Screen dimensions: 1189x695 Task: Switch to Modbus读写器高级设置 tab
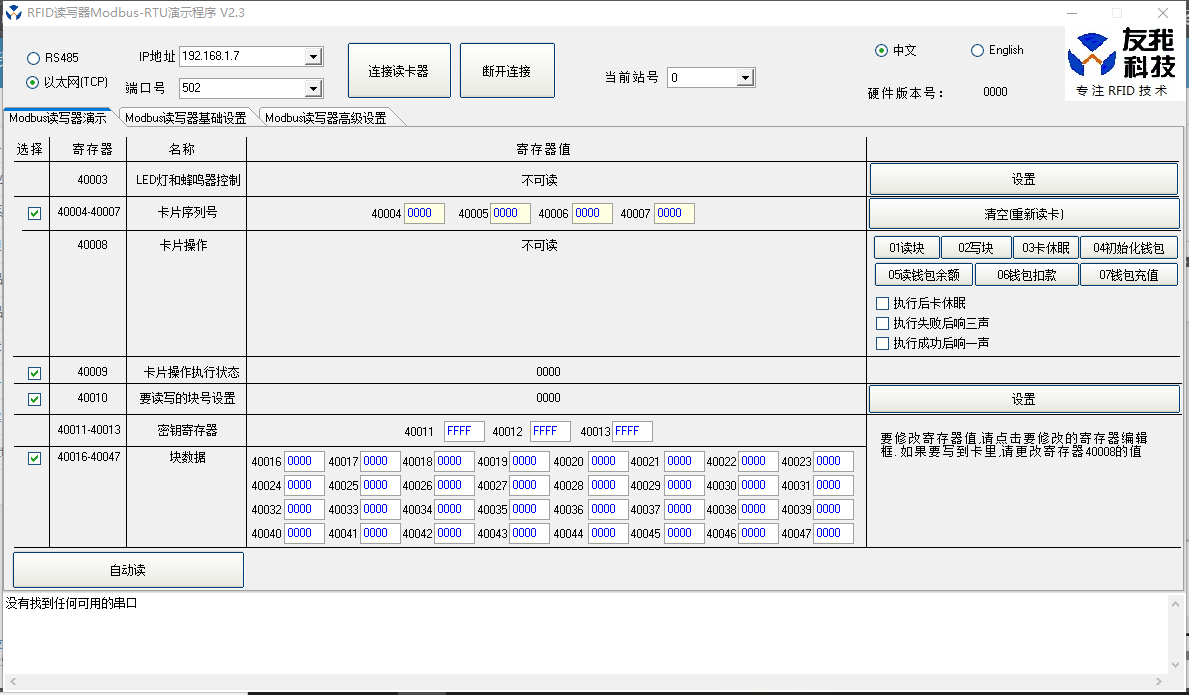[x=325, y=118]
